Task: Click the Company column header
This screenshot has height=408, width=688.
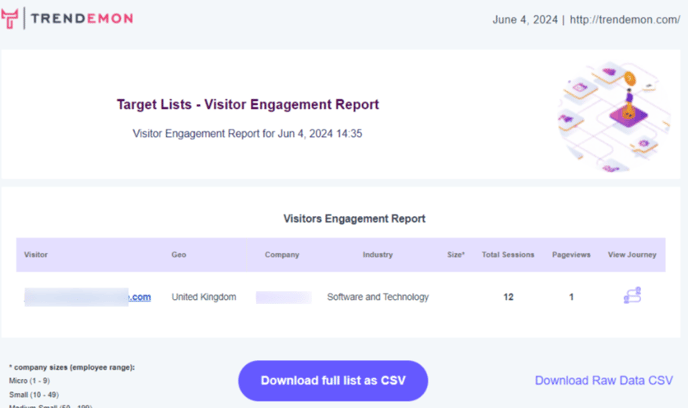Action: click(x=282, y=254)
